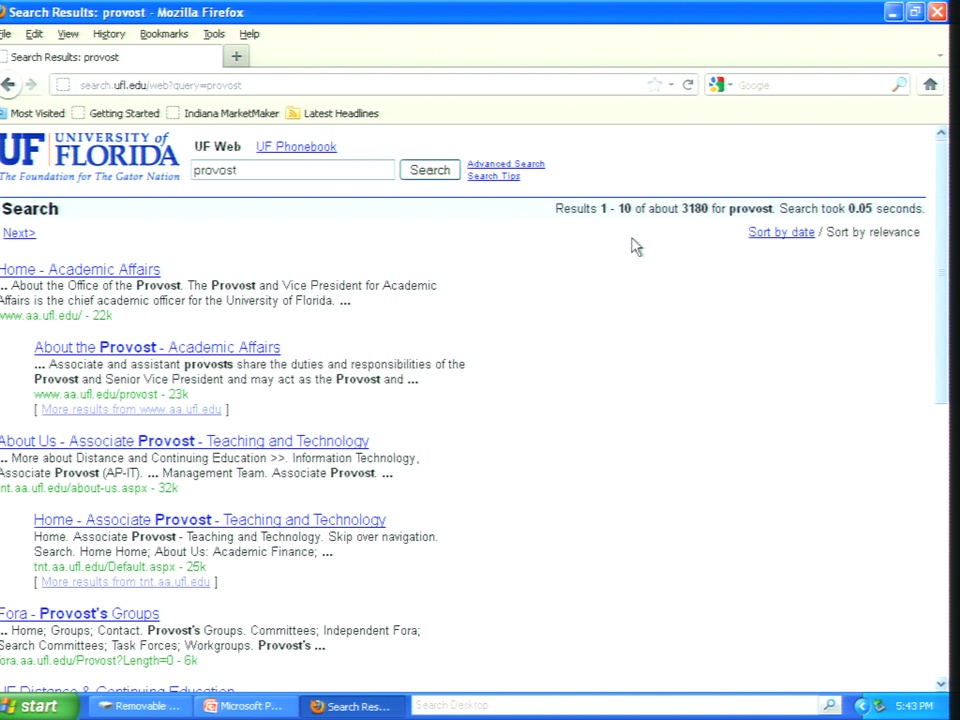960x720 pixels.
Task: Go to the Next> results page
Action: coord(19,233)
